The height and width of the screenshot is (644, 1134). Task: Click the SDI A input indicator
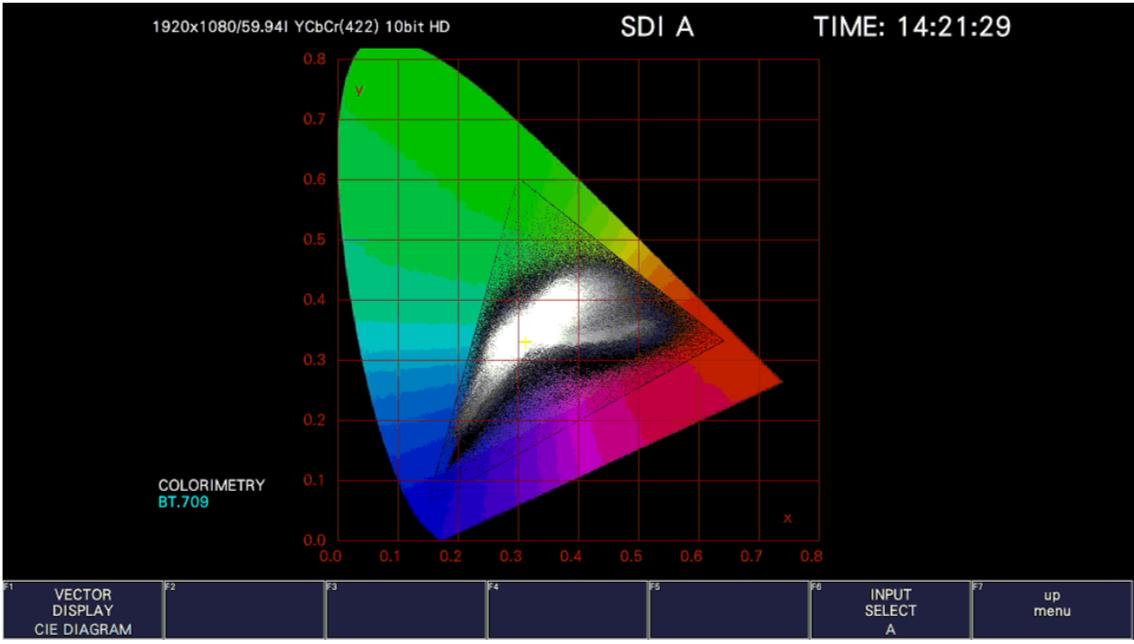coord(656,27)
